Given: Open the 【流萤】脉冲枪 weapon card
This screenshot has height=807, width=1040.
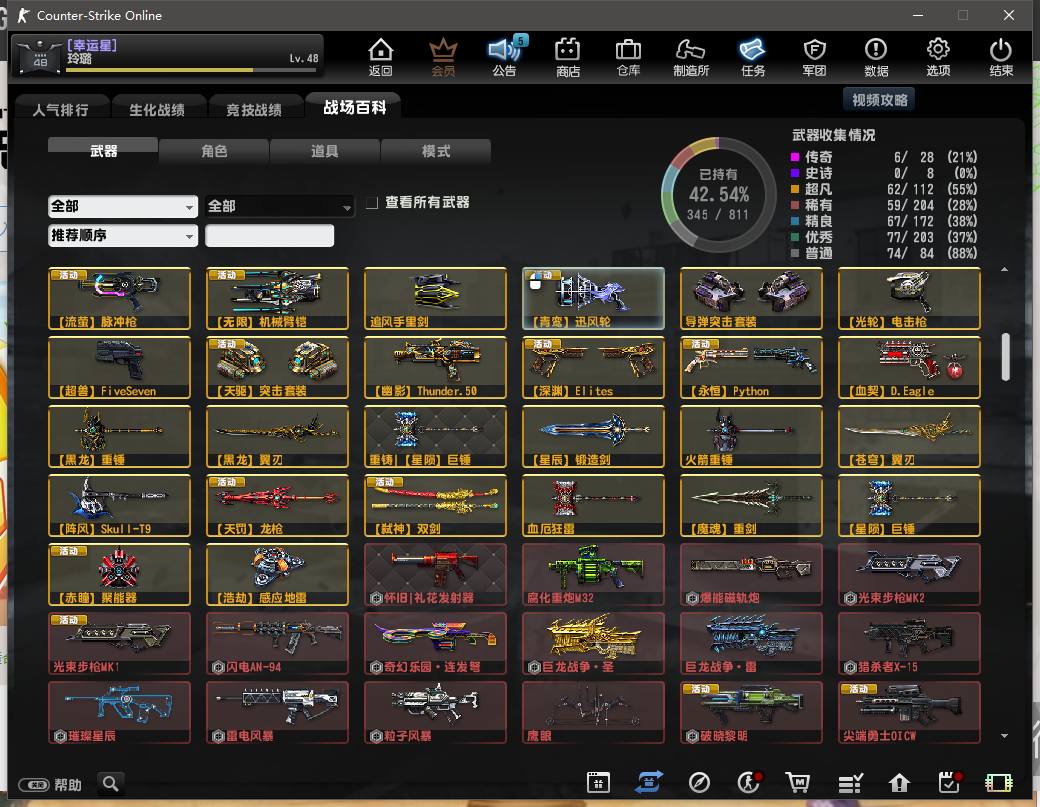Looking at the screenshot, I should [119, 298].
